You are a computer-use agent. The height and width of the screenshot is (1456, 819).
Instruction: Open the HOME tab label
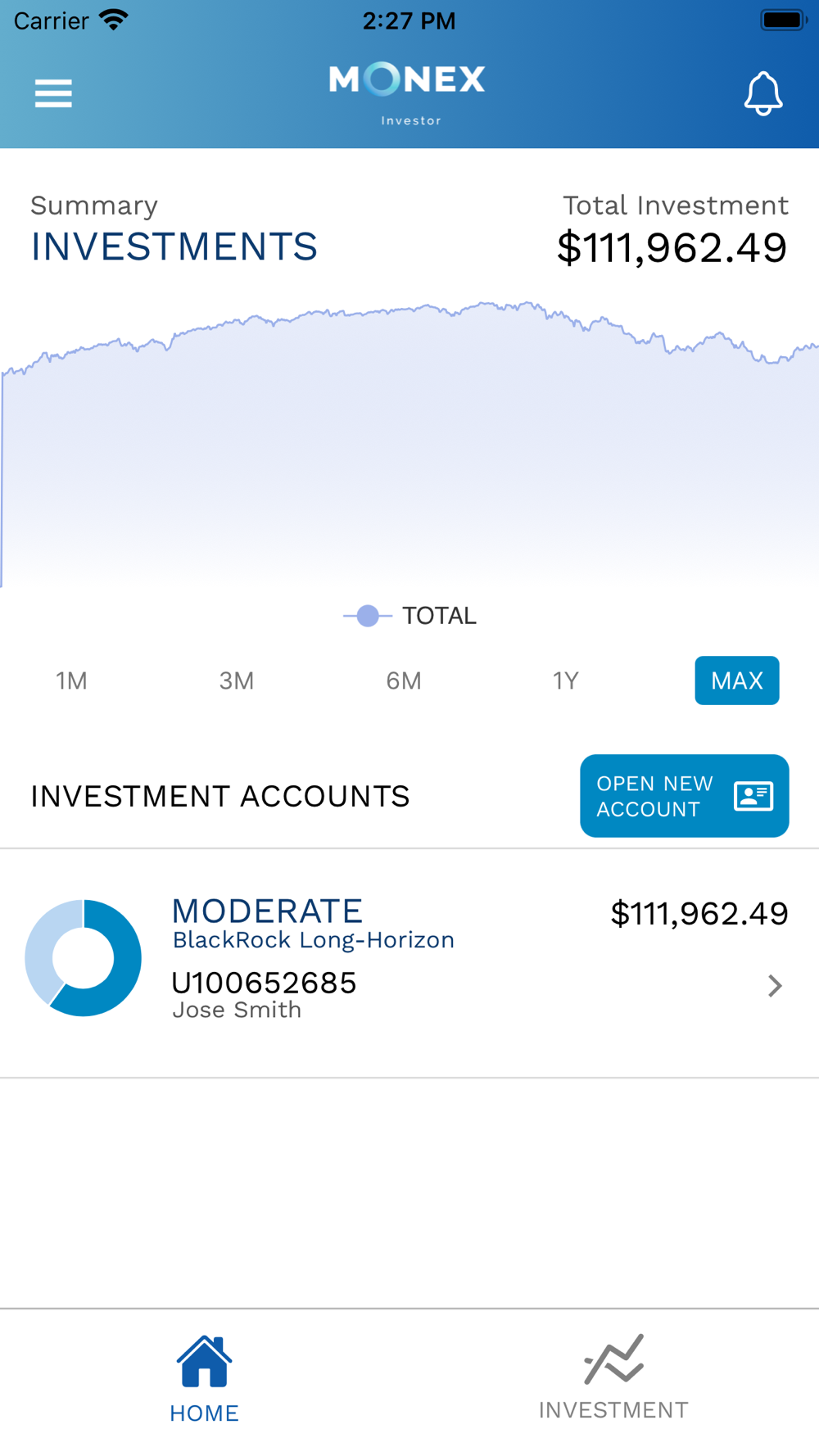pos(204,1413)
